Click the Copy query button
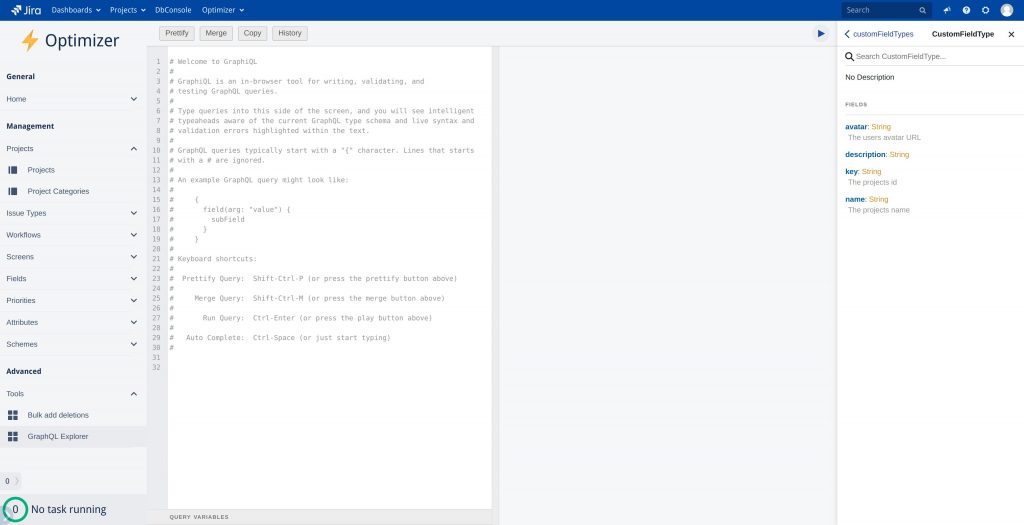 click(253, 33)
